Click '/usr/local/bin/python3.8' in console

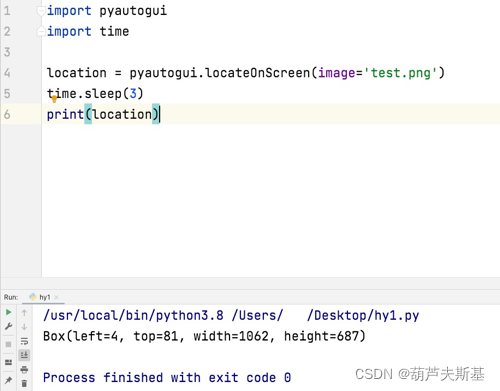tap(133, 315)
